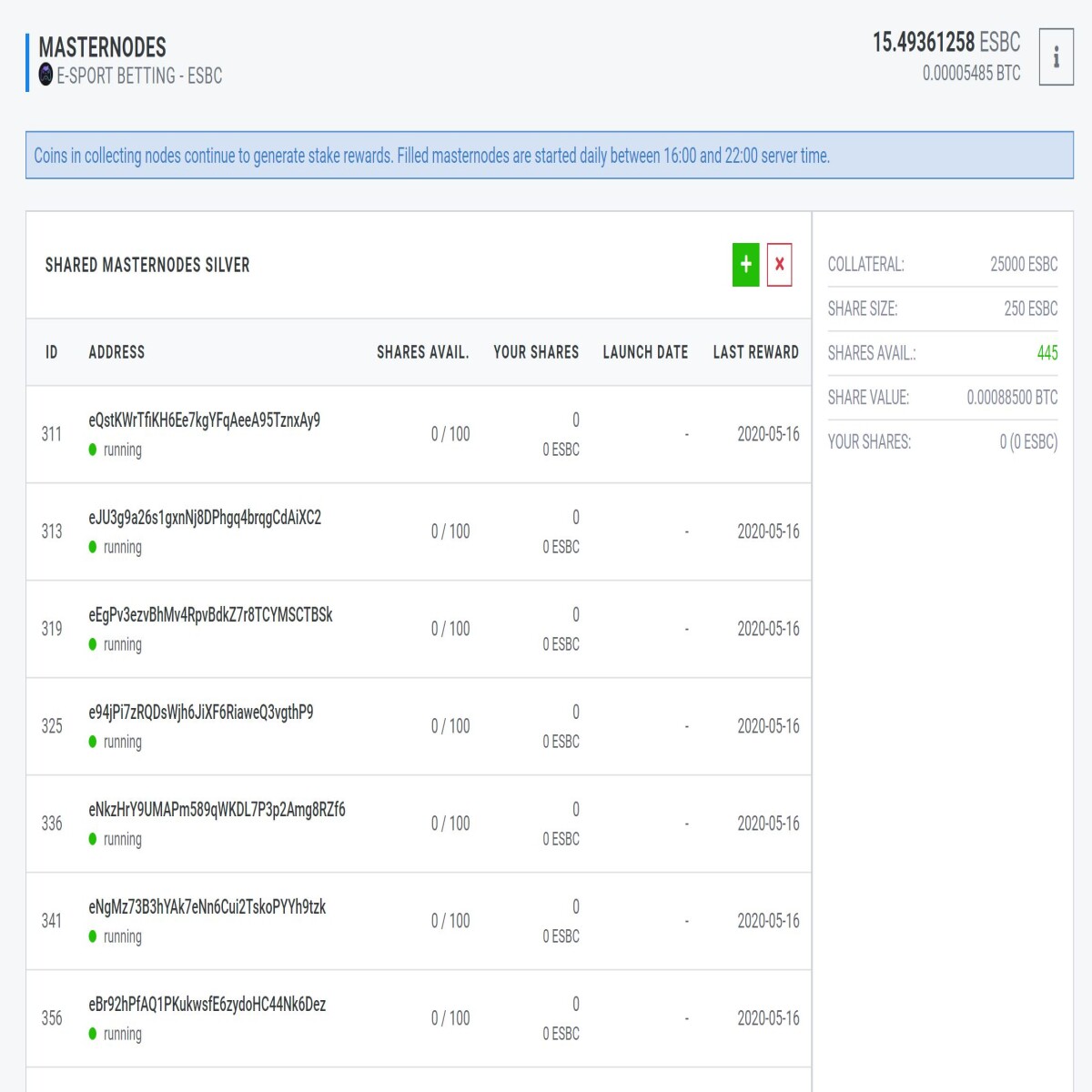Screen dimensions: 1092x1092
Task: Click node ID 311
Action: [x=52, y=434]
